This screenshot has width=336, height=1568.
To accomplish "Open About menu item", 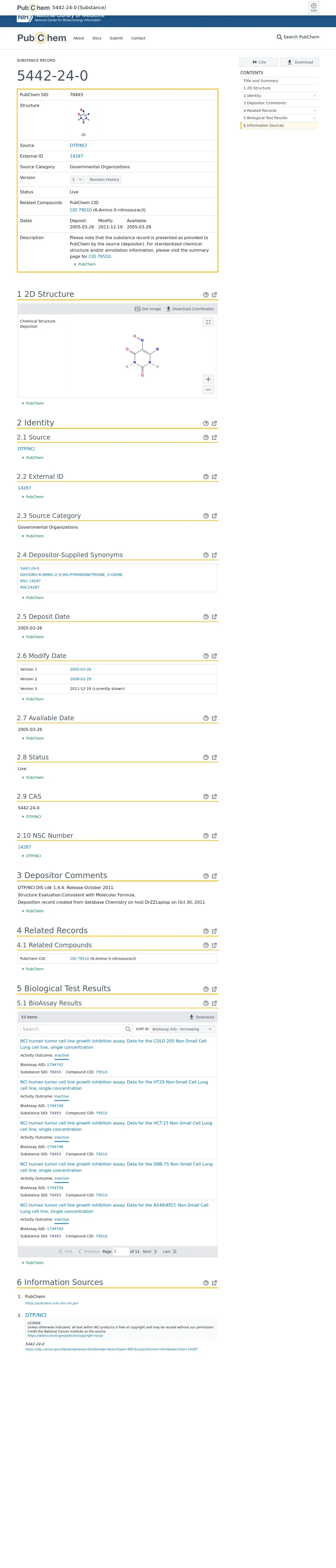I will (x=79, y=38).
